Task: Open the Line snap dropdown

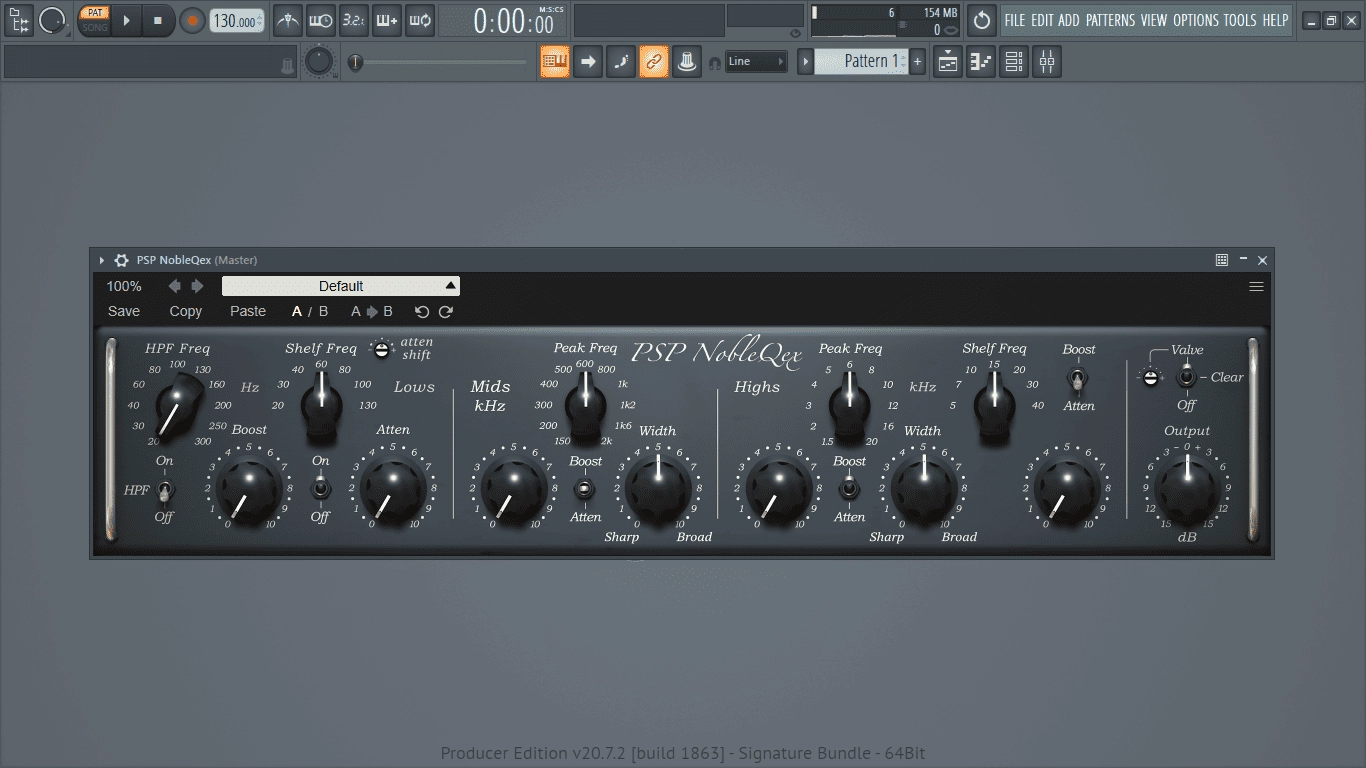Action: click(757, 61)
